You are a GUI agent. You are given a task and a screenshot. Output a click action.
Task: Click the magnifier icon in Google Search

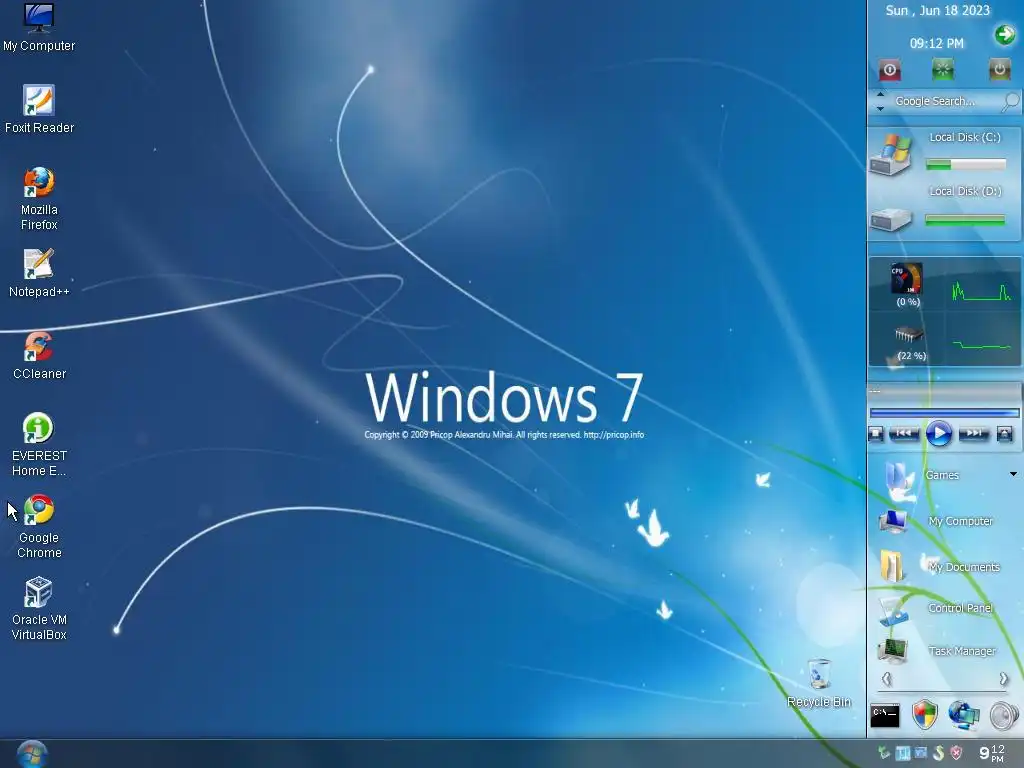coord(1010,101)
